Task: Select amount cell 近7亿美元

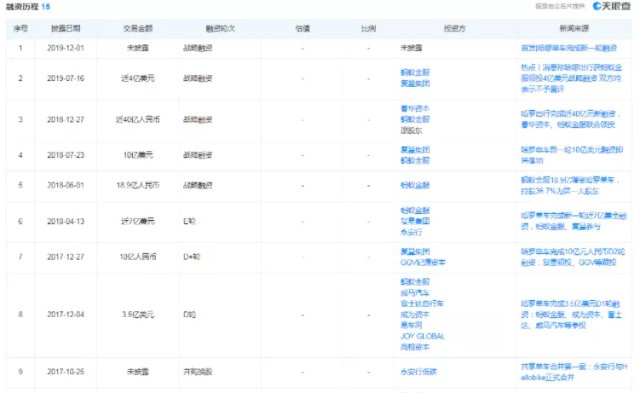Action: (138, 221)
